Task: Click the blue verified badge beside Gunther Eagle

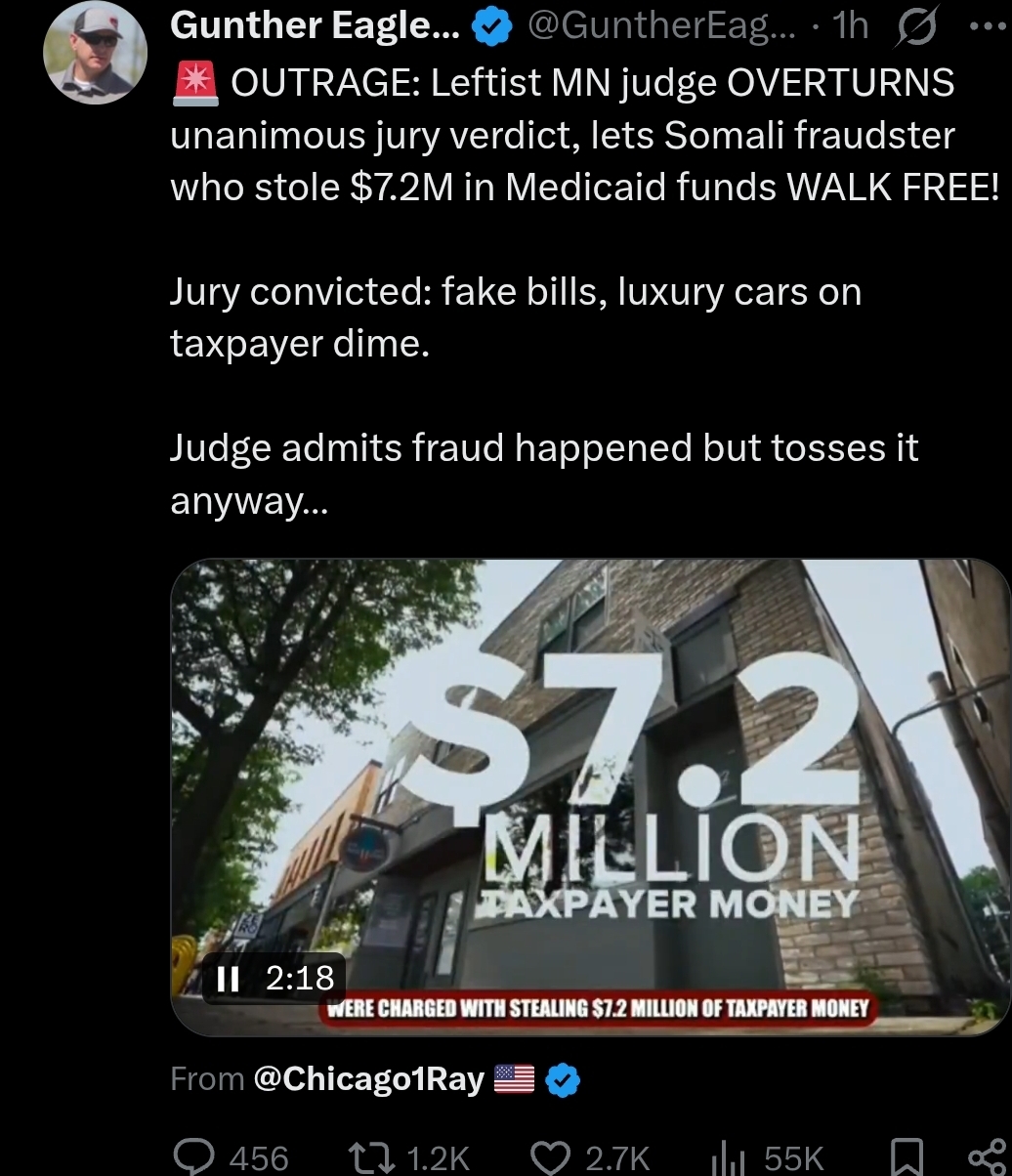Action: [x=492, y=29]
